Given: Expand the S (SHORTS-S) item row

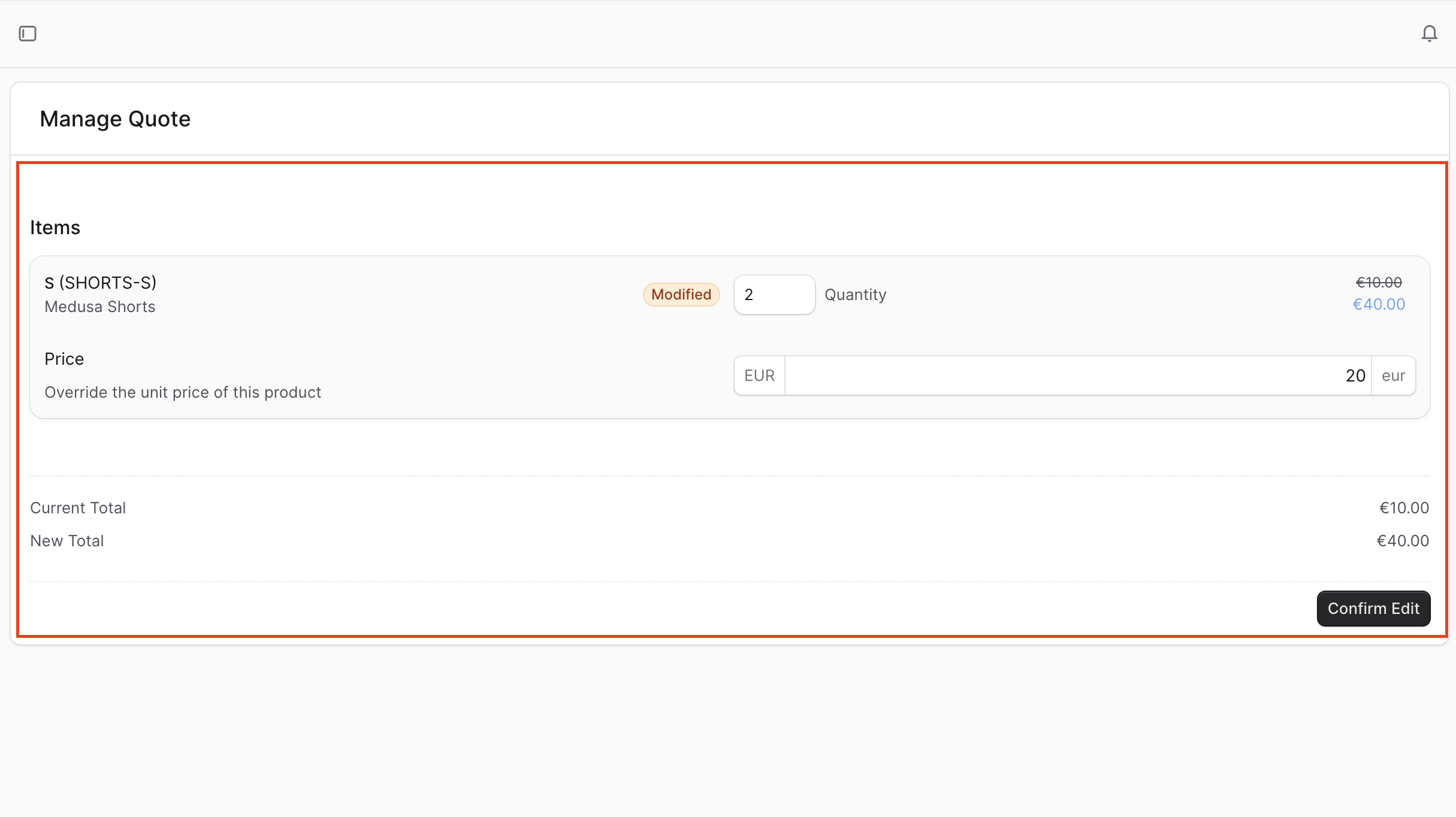Looking at the screenshot, I should (100, 282).
